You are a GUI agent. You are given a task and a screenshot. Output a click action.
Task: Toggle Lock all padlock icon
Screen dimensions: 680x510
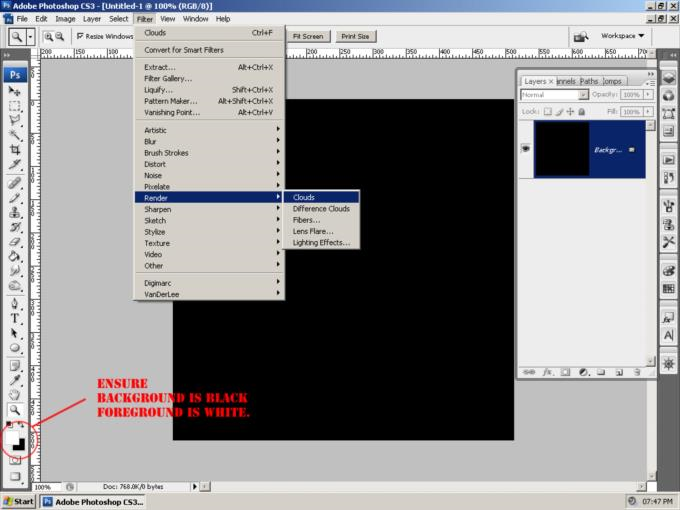point(582,112)
